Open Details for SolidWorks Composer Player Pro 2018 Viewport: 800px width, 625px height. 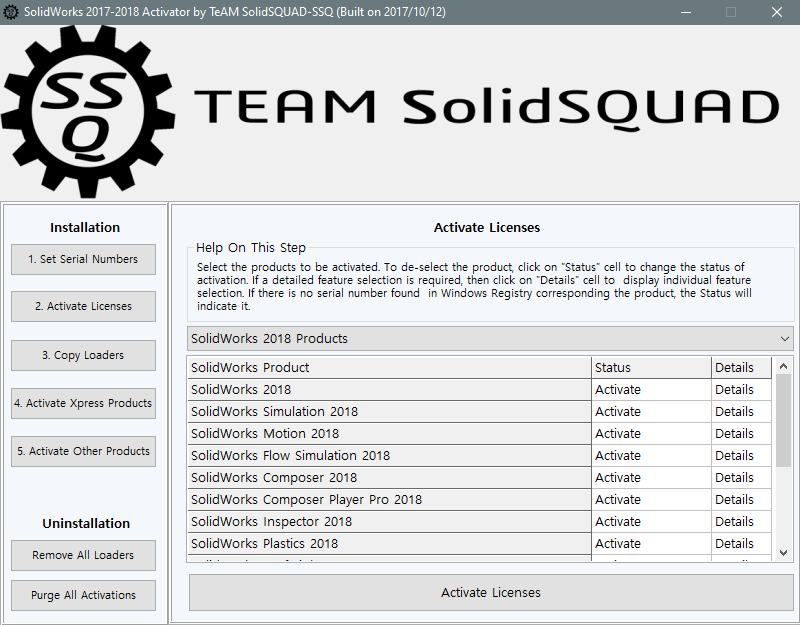(741, 499)
